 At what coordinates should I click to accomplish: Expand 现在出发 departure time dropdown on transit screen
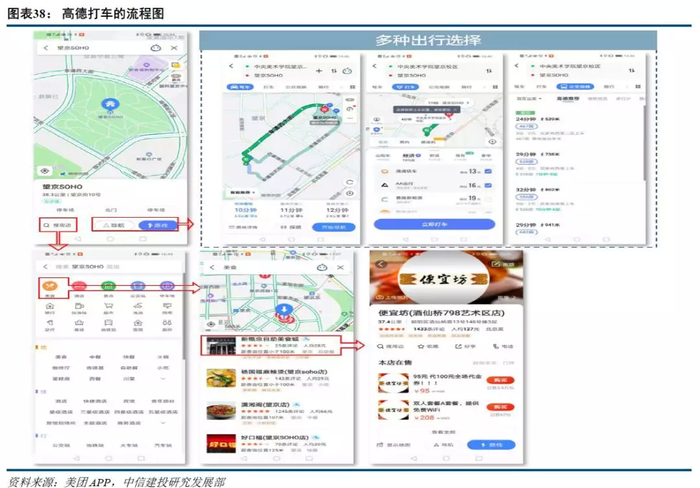click(x=529, y=98)
